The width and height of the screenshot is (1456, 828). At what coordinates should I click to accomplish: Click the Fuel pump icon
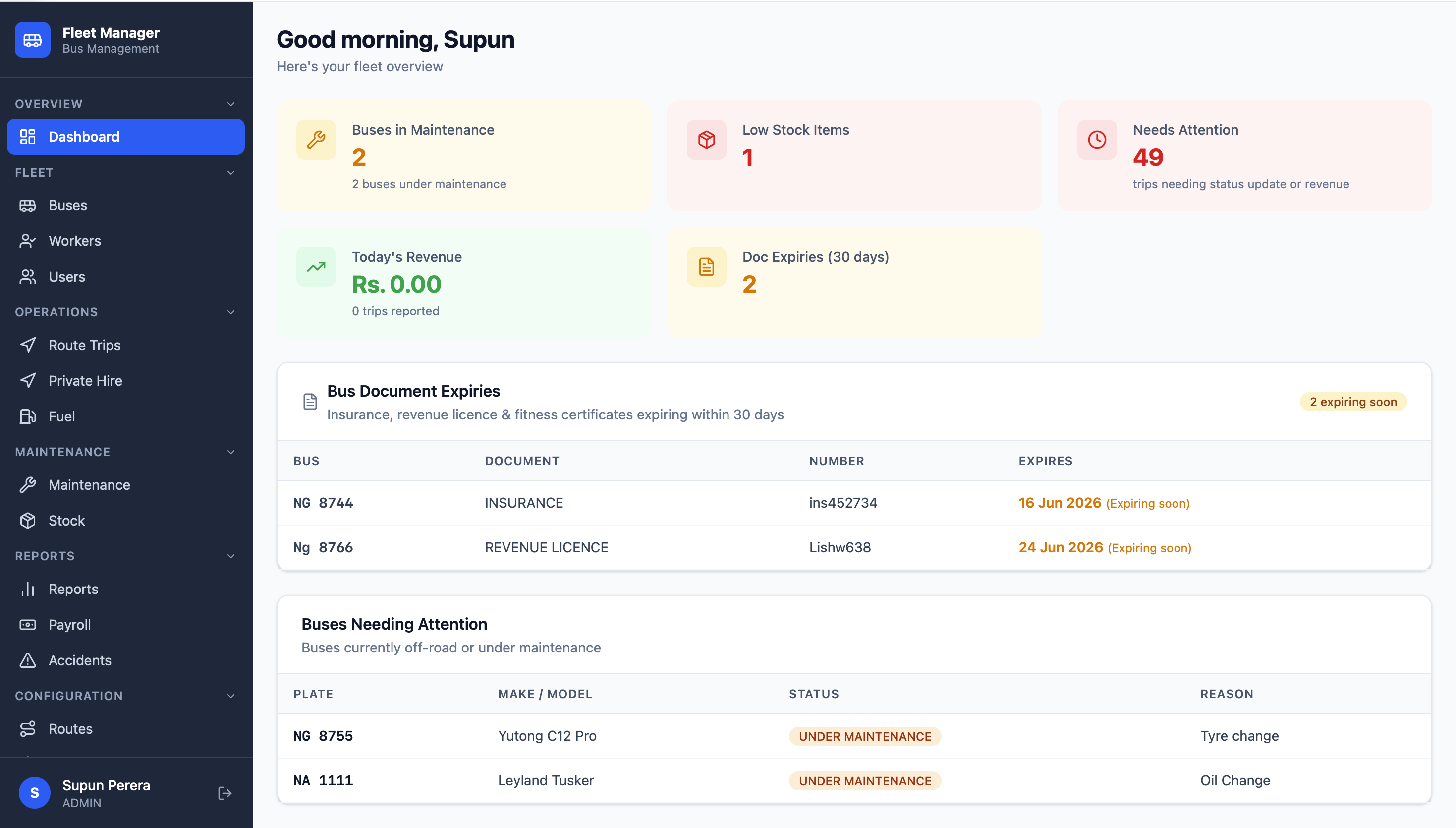click(x=27, y=417)
